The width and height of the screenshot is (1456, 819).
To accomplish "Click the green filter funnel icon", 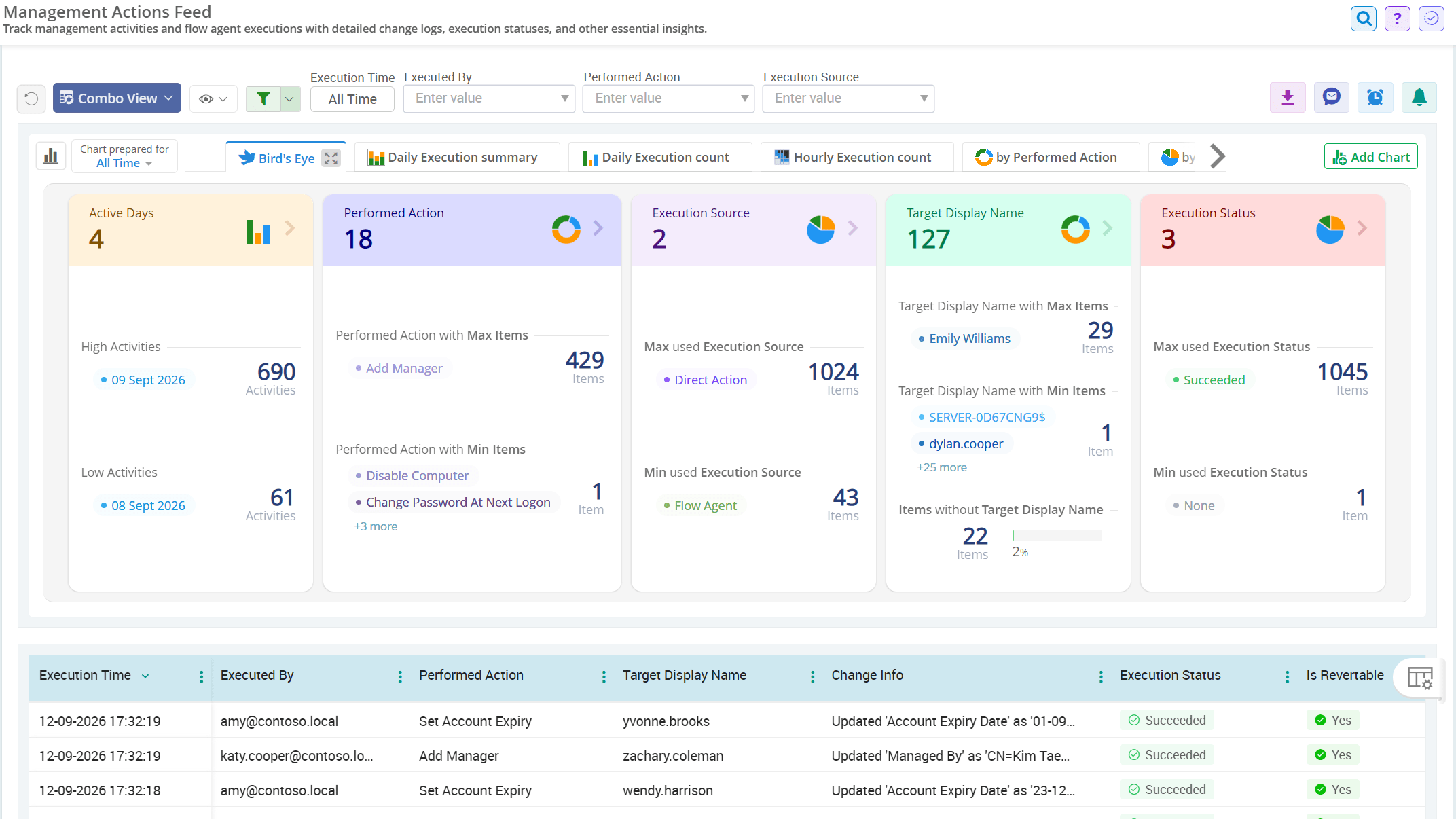I will coord(263,98).
